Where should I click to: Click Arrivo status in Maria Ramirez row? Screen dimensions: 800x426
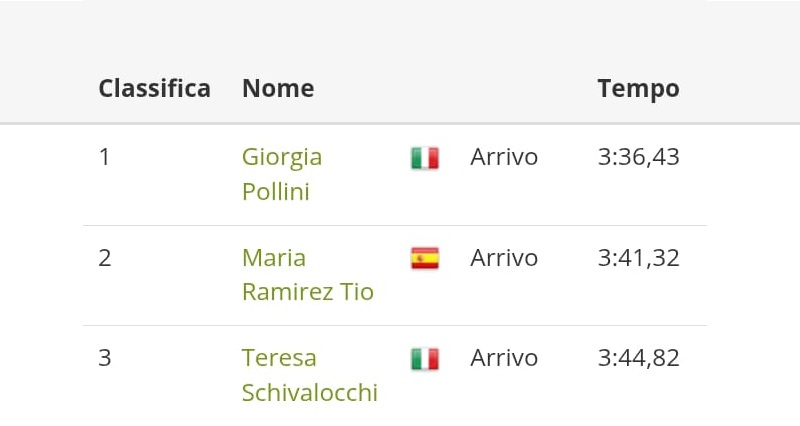coord(504,258)
